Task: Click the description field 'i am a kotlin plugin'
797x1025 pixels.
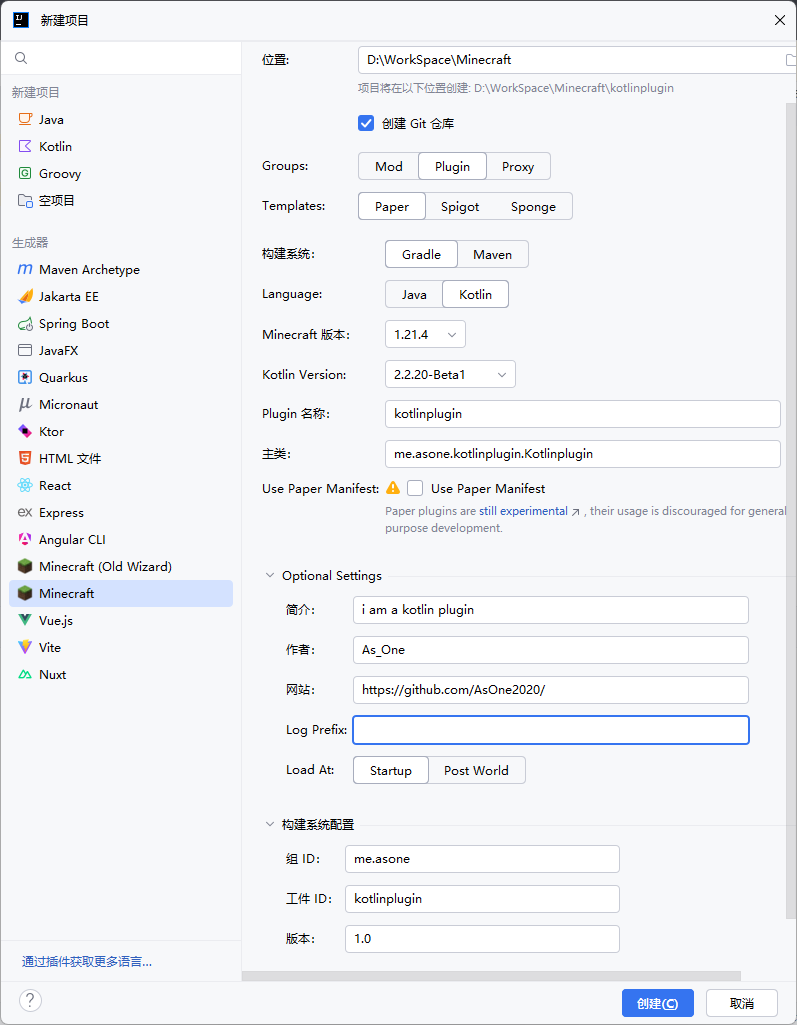Action: 551,610
